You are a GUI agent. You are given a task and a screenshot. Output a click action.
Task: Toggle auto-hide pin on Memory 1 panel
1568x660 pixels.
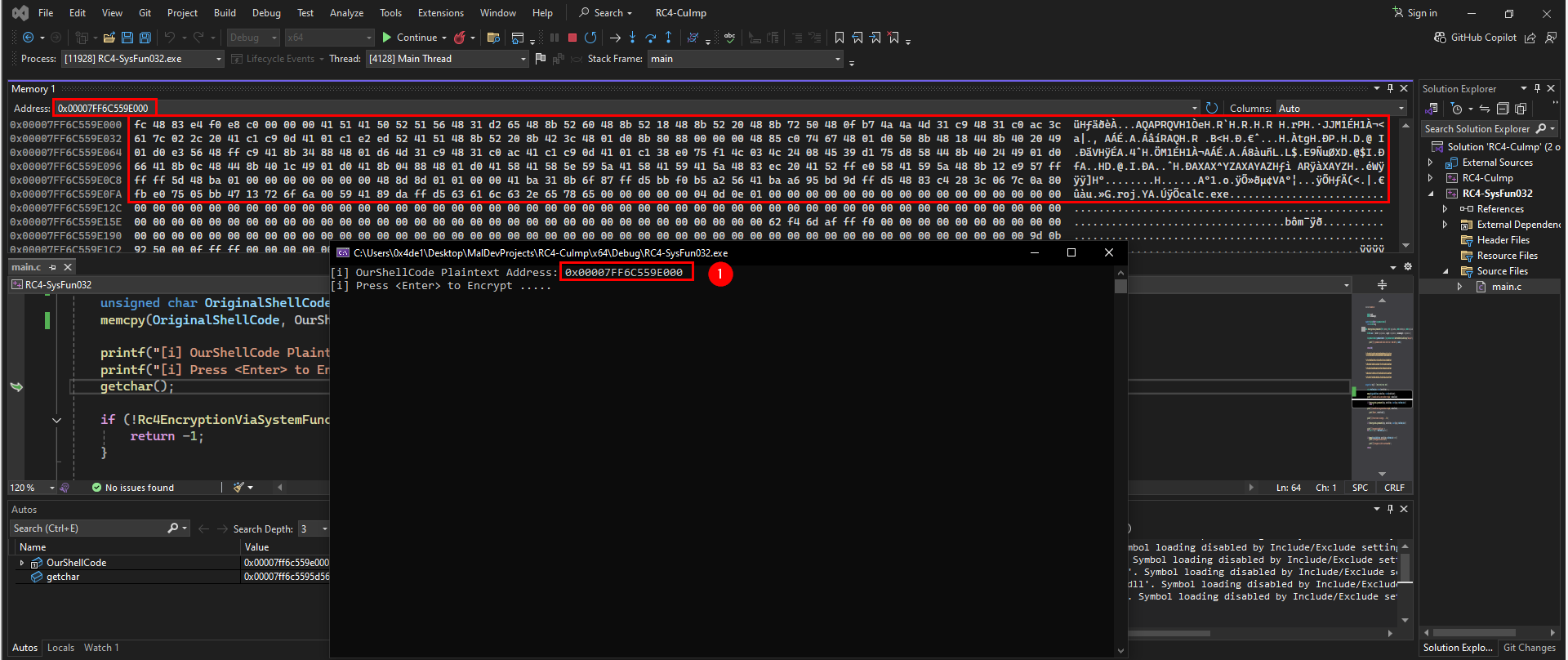click(x=1390, y=88)
